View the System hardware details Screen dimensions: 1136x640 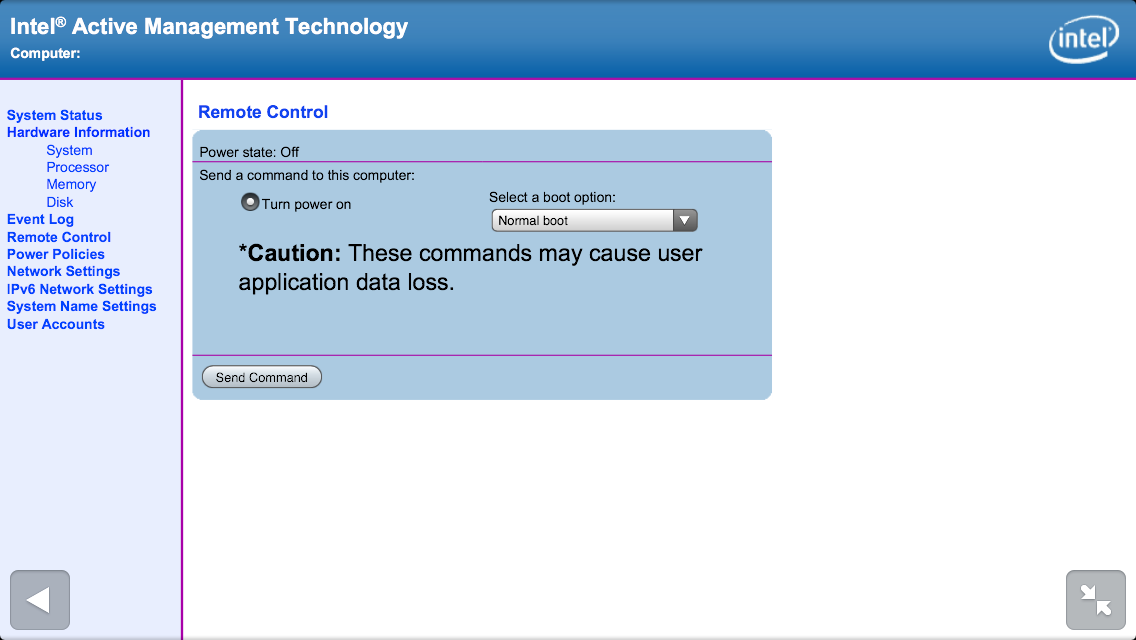click(x=69, y=150)
